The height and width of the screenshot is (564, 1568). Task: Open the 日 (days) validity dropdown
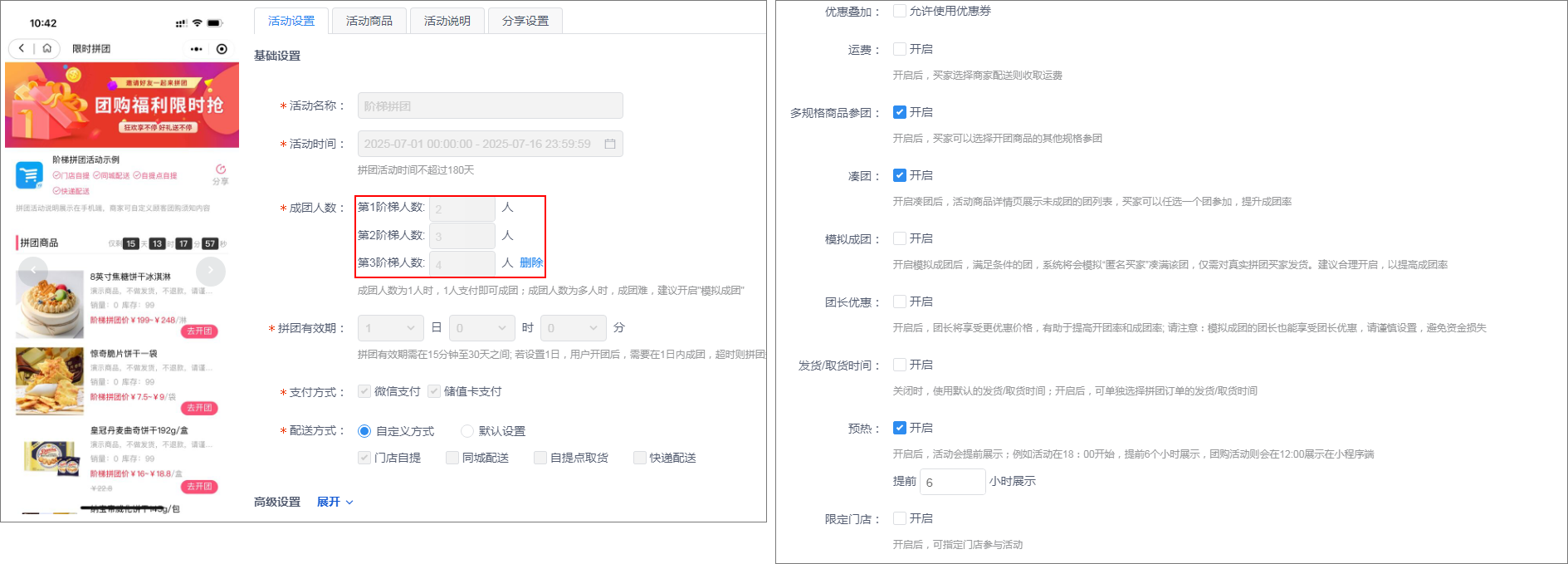point(391,328)
